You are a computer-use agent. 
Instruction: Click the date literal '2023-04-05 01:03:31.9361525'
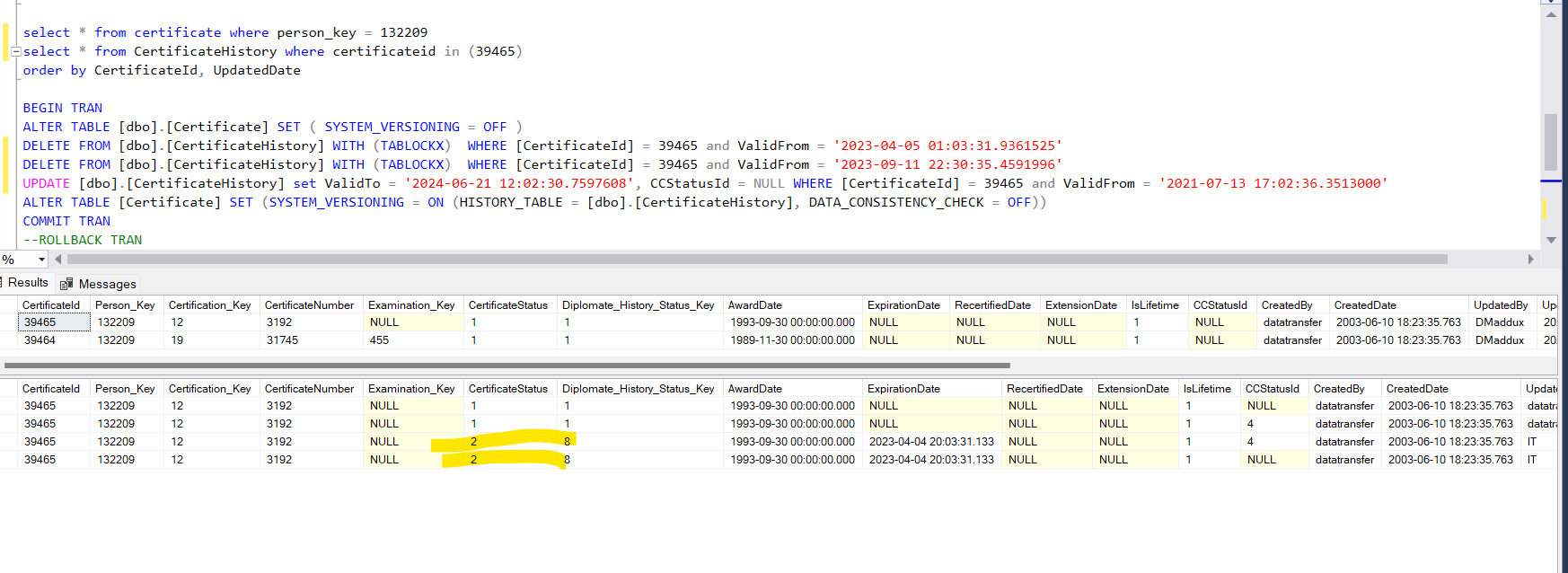point(948,145)
